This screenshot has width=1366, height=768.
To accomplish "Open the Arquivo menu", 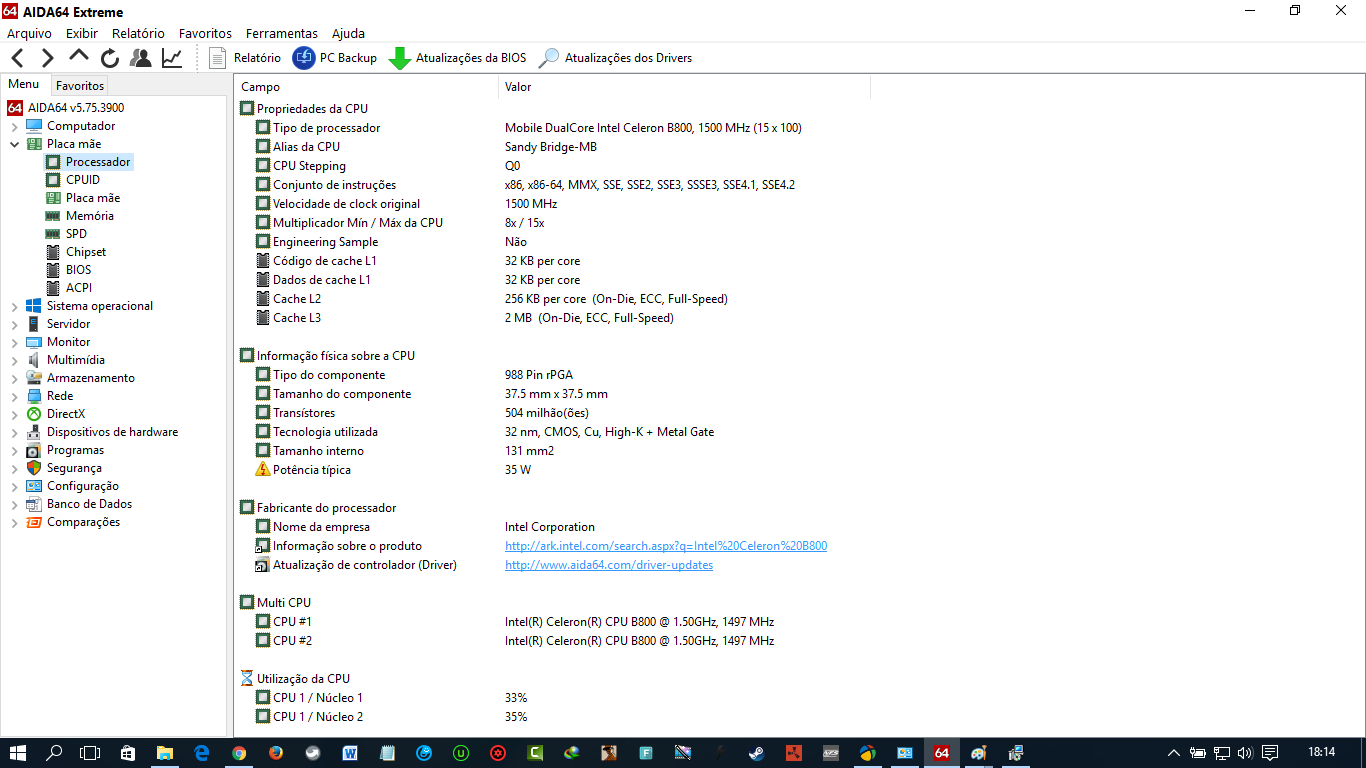I will 29,33.
